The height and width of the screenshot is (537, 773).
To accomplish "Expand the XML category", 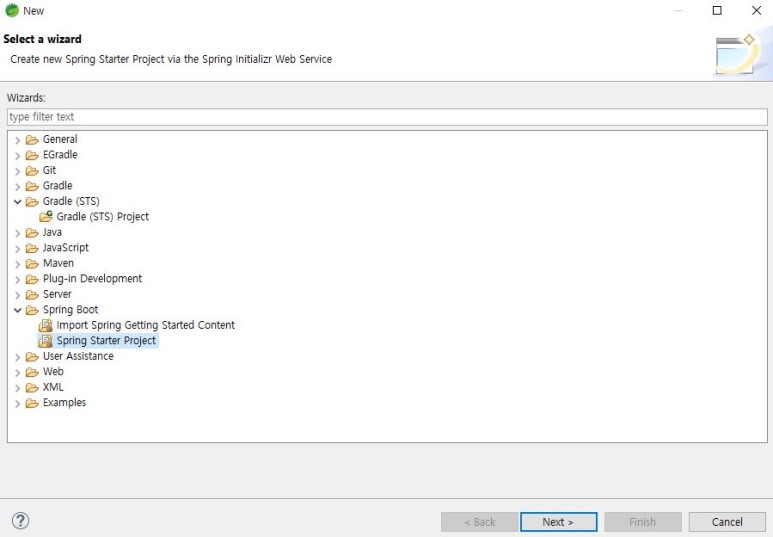I will 17,388.
